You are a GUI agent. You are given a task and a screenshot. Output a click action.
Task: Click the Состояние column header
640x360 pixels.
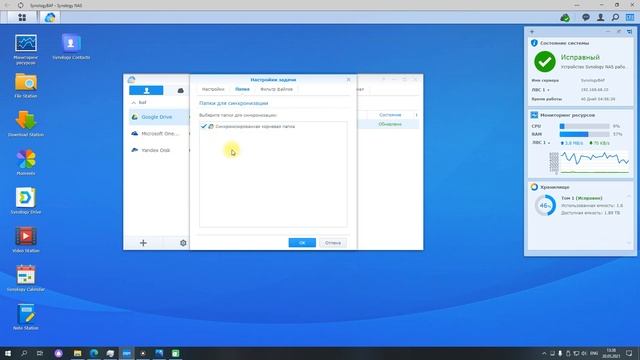390,115
